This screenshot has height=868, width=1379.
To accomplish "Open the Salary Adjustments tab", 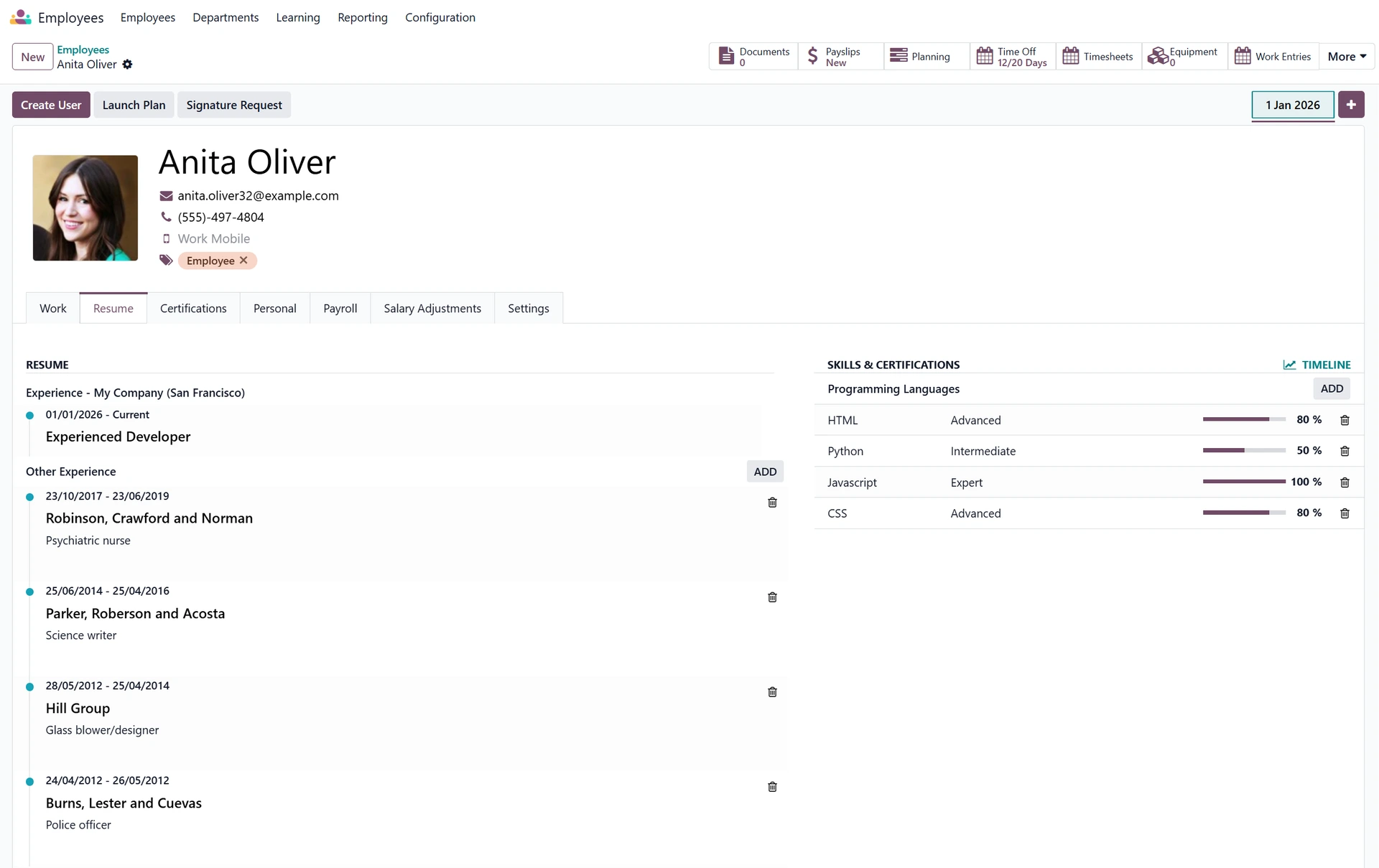I will (432, 308).
